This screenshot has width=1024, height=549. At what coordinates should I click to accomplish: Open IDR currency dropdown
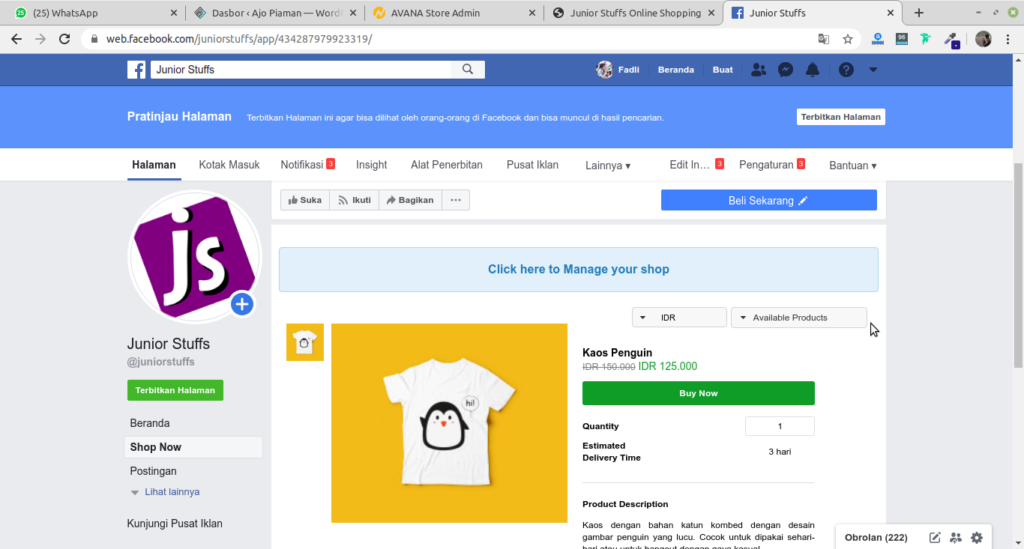click(679, 317)
